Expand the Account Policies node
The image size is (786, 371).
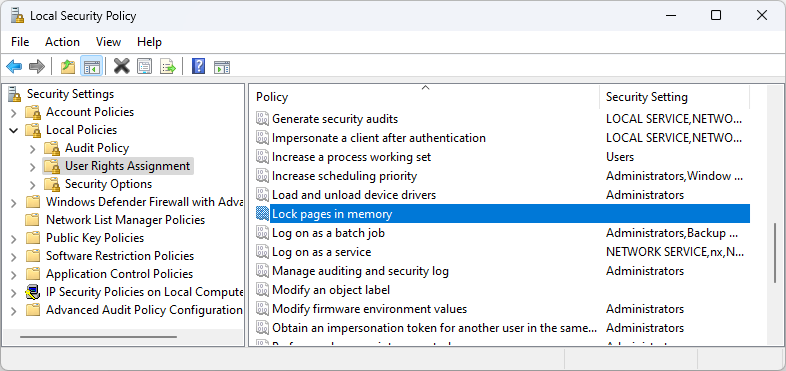pyautogui.click(x=14, y=112)
